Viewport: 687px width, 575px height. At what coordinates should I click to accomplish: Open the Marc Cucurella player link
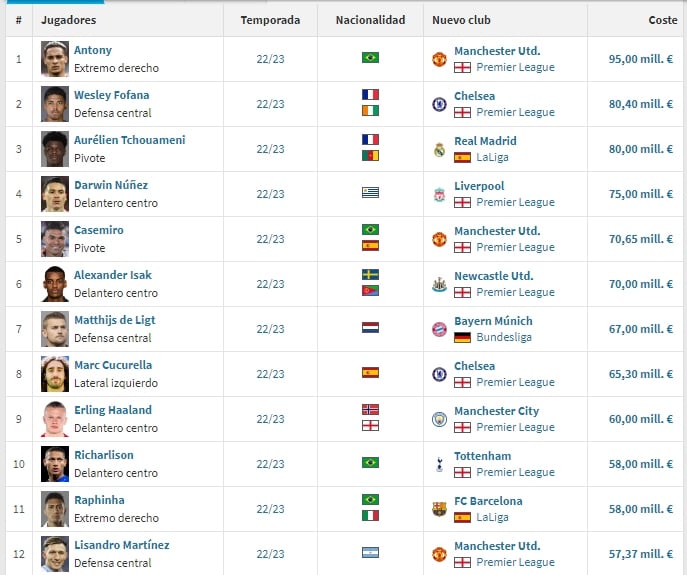[x=113, y=365]
